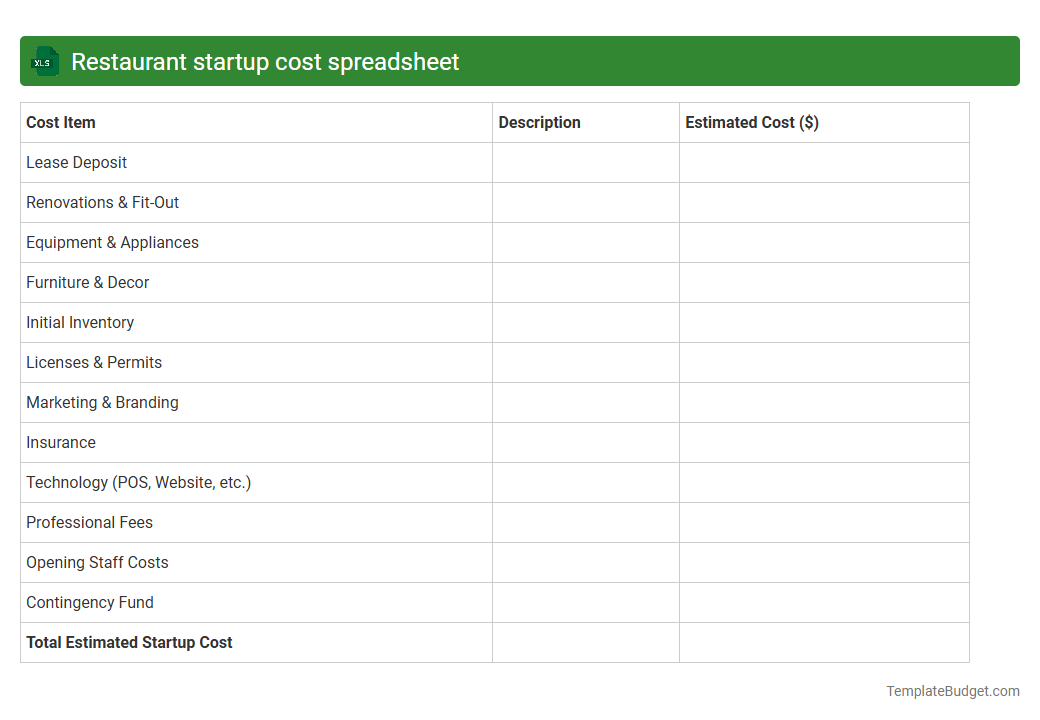This screenshot has height=720, width=1040.
Task: Open the TemplateBudget.com link
Action: pyautogui.click(x=952, y=690)
